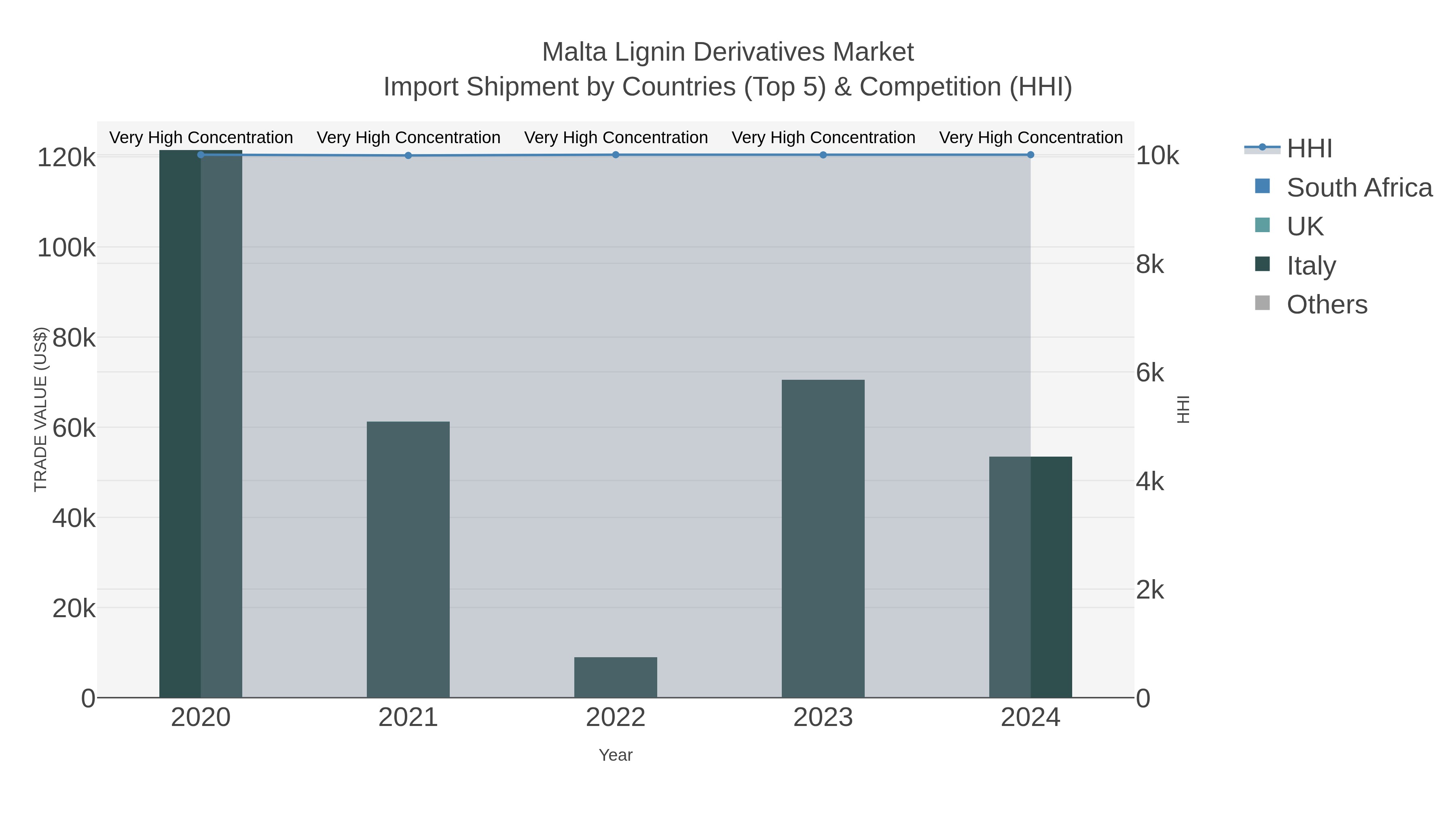1456x819 pixels.
Task: Click the 2021 trade value bar
Action: pos(408,560)
